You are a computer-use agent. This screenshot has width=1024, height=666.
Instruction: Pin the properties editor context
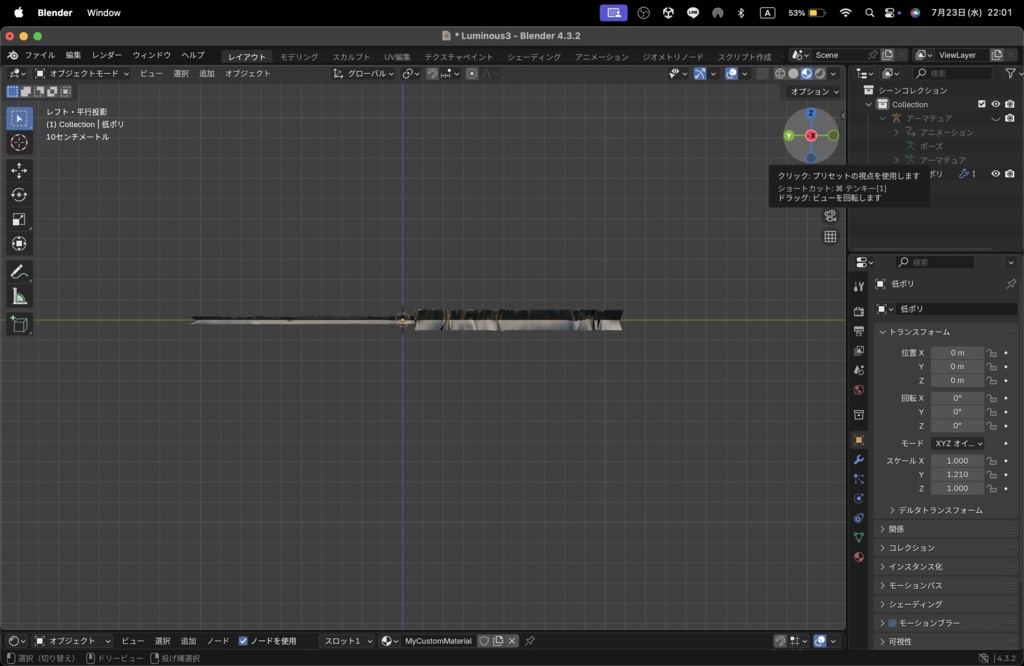coord(1011,283)
